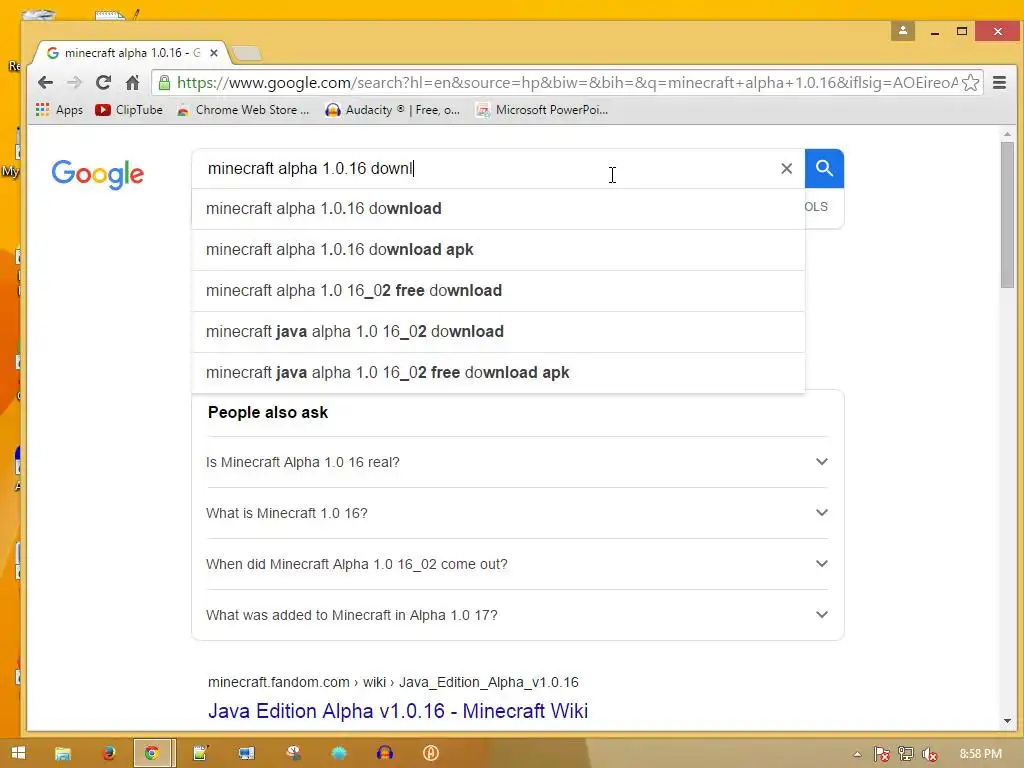Click the 'People also ask' heading

[268, 412]
